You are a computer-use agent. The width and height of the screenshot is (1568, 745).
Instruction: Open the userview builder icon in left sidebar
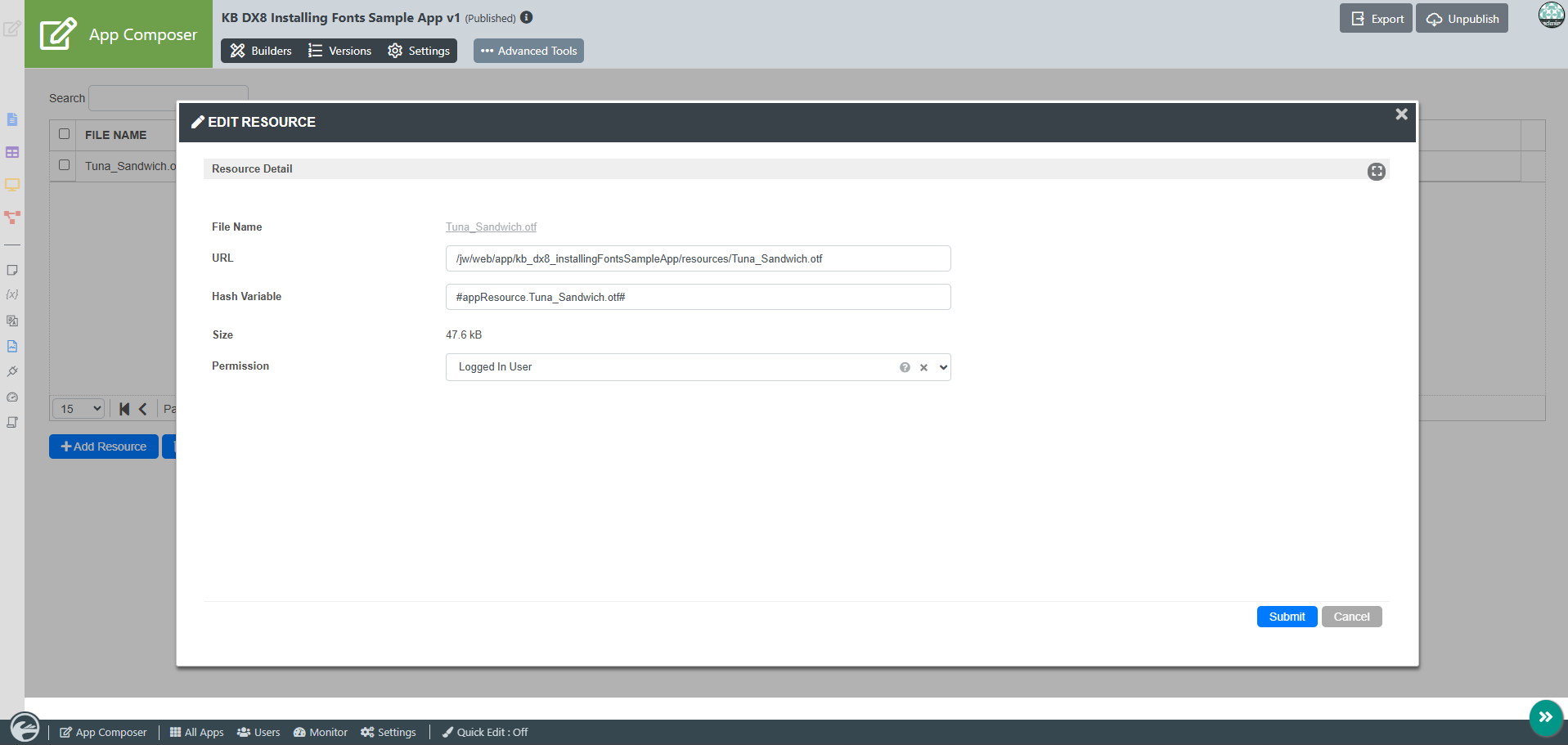point(12,185)
